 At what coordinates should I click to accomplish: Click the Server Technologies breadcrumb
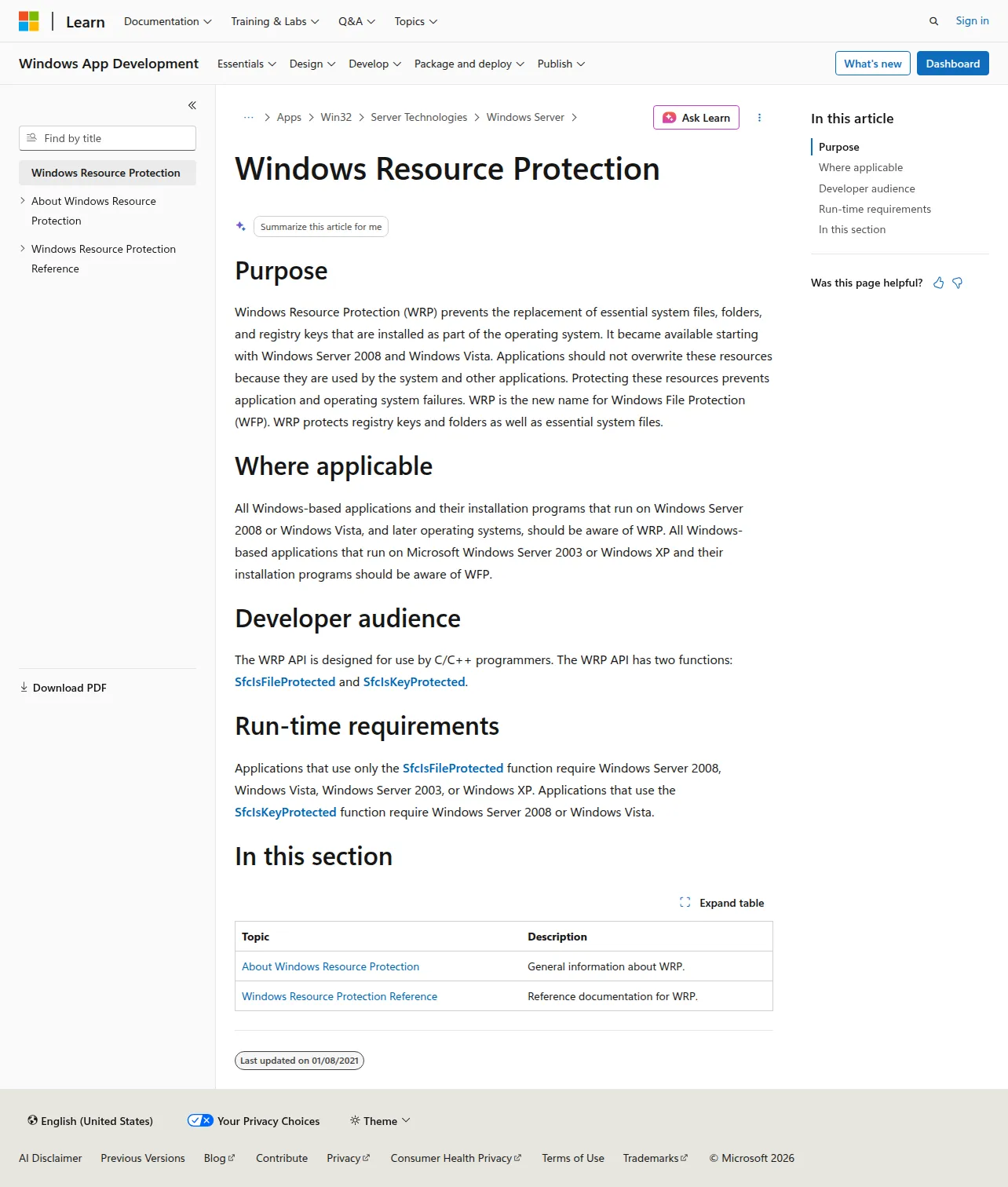coord(419,117)
